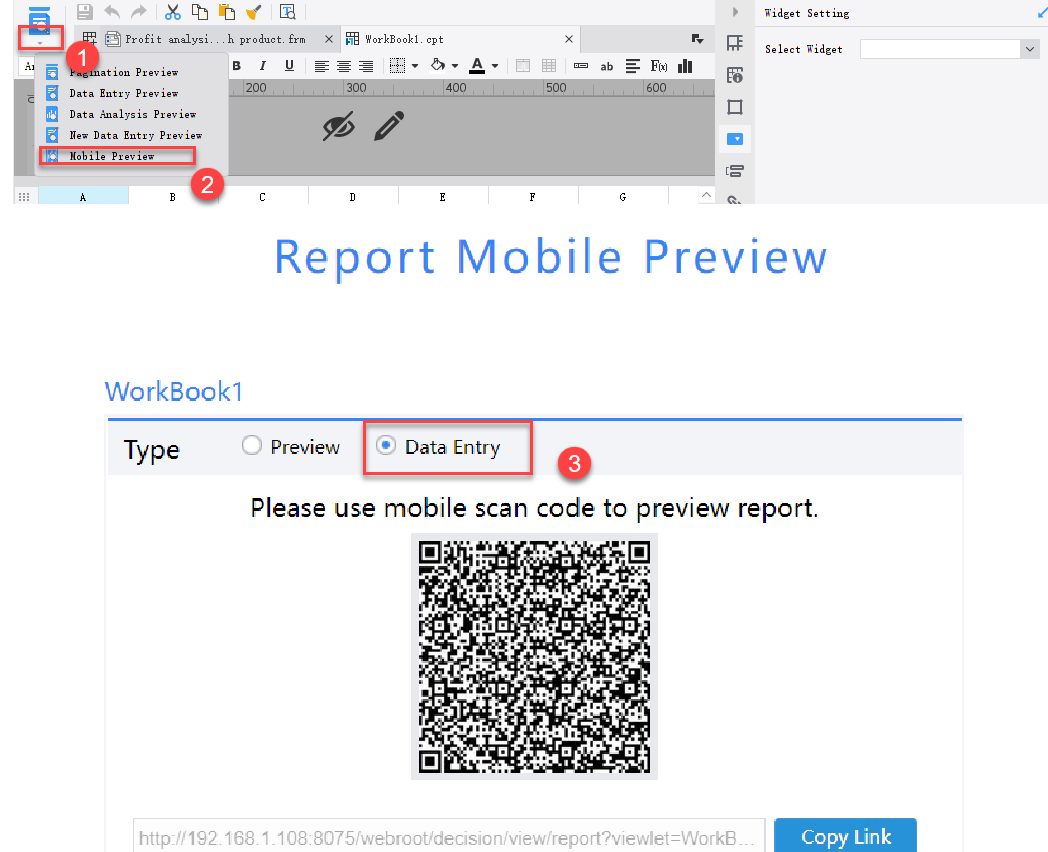Click the Copy Link button

click(x=845, y=836)
